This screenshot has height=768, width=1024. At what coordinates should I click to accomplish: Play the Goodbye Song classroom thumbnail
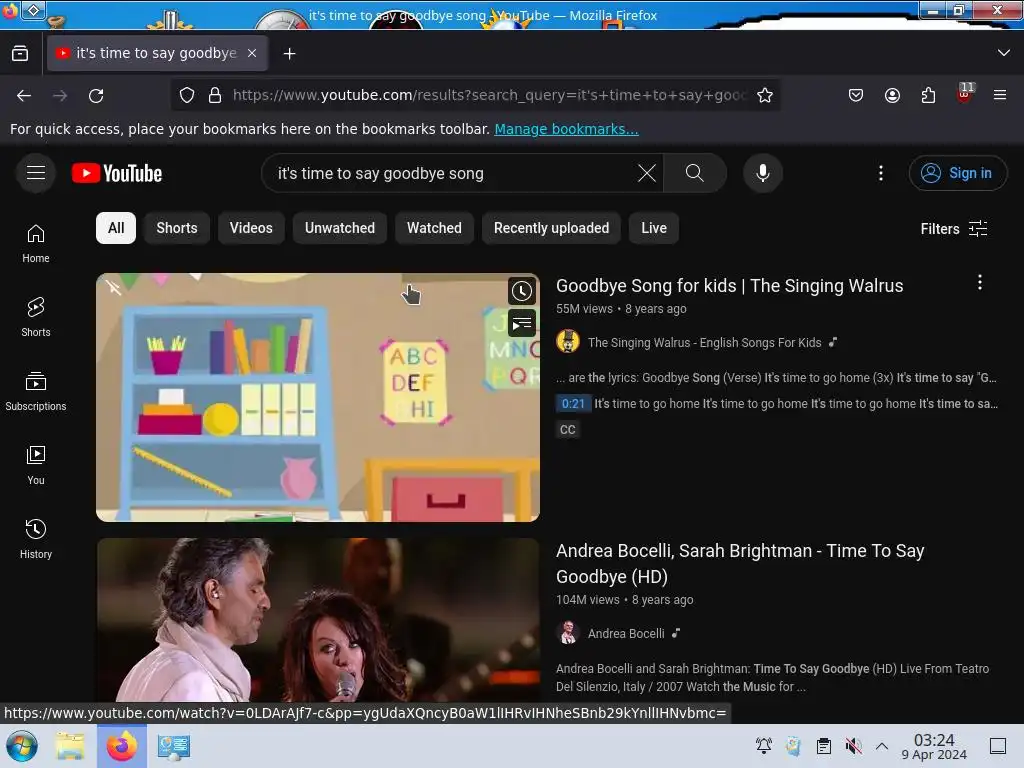318,397
